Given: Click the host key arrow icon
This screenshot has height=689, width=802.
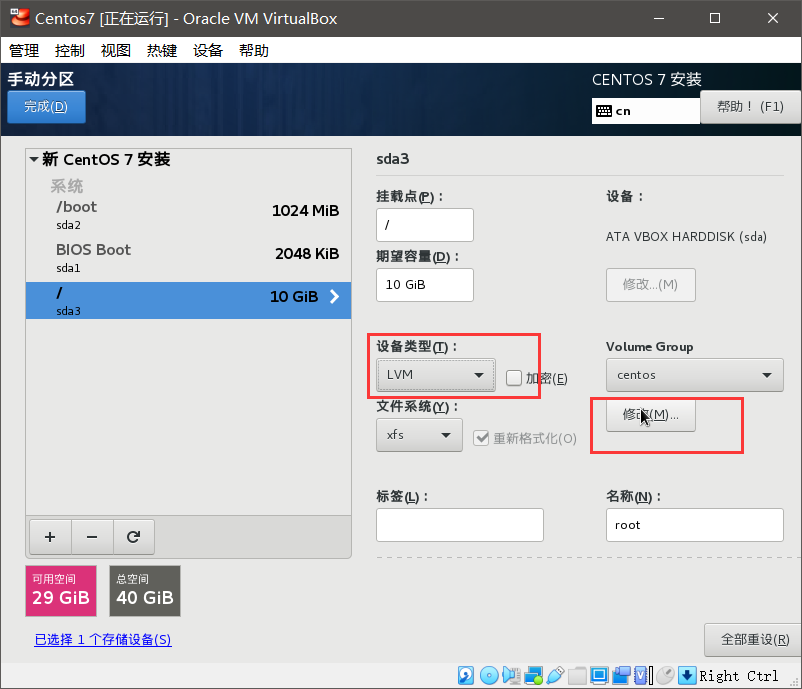Looking at the screenshot, I should (x=687, y=675).
